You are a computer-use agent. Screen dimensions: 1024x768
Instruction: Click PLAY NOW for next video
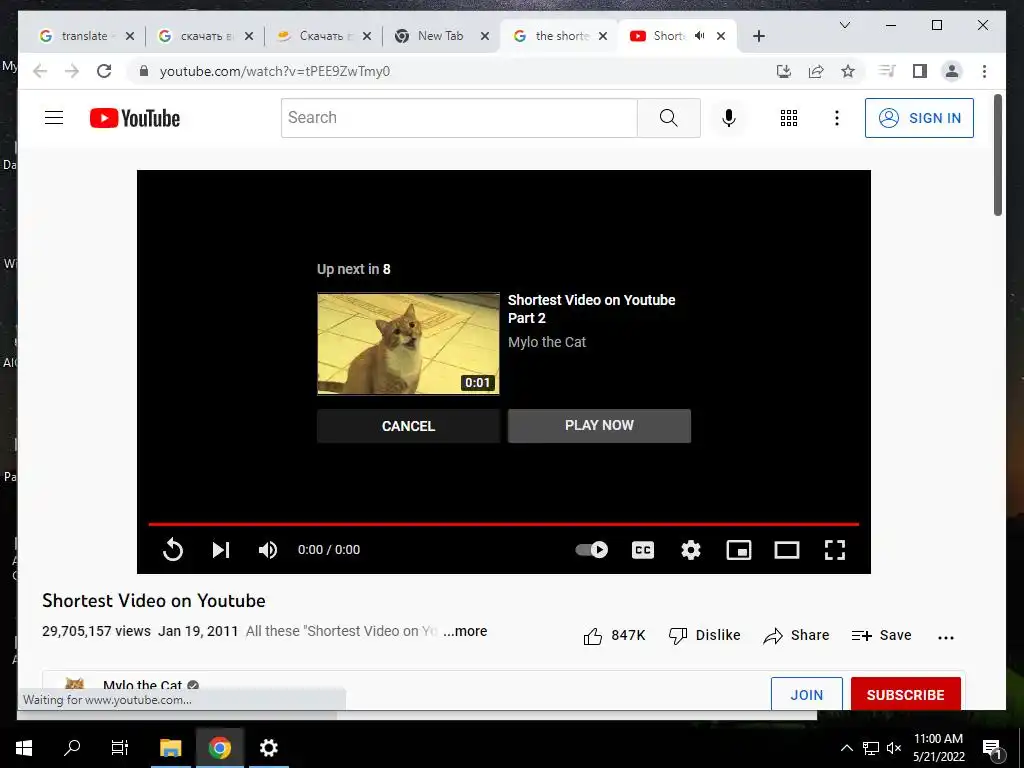pos(599,426)
